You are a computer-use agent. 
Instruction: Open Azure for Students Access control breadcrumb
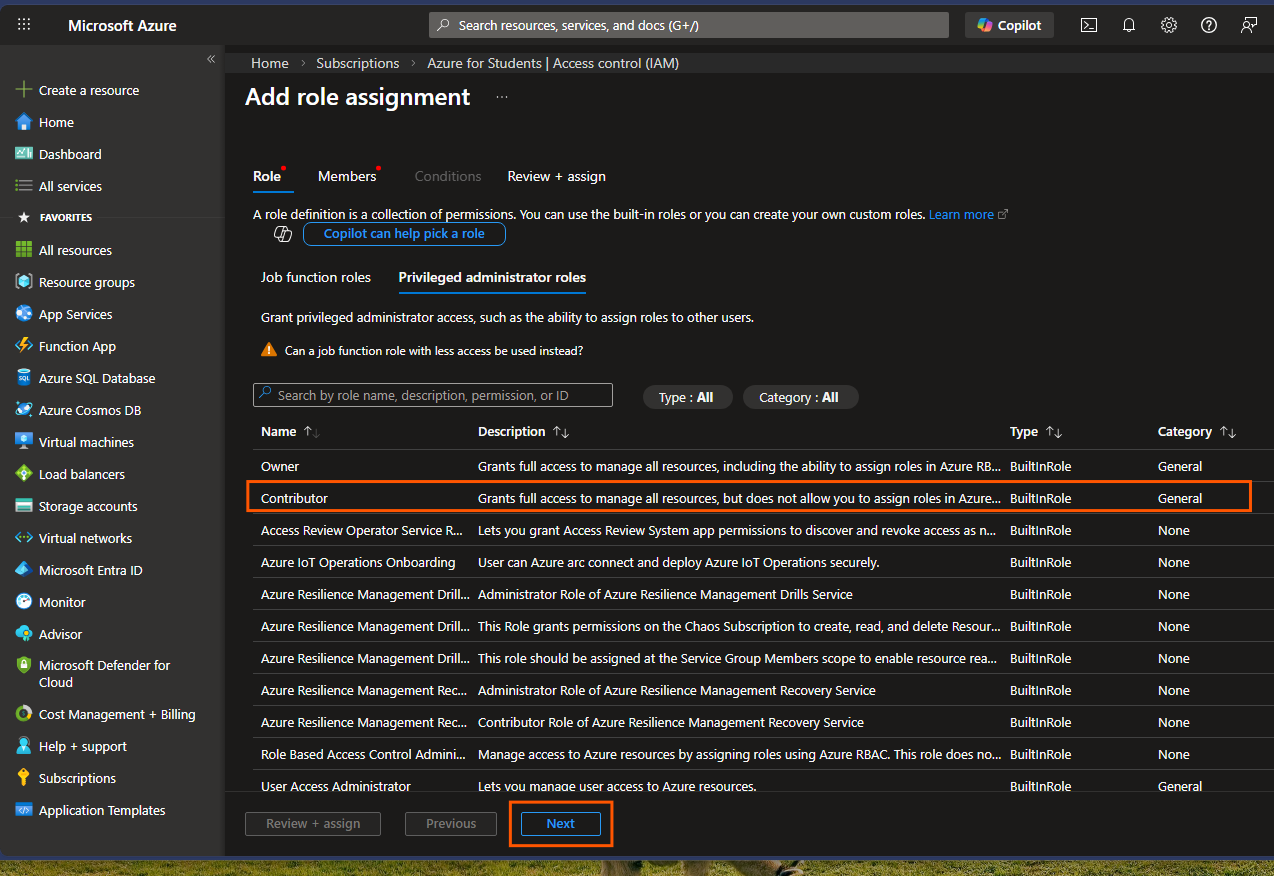(x=553, y=63)
